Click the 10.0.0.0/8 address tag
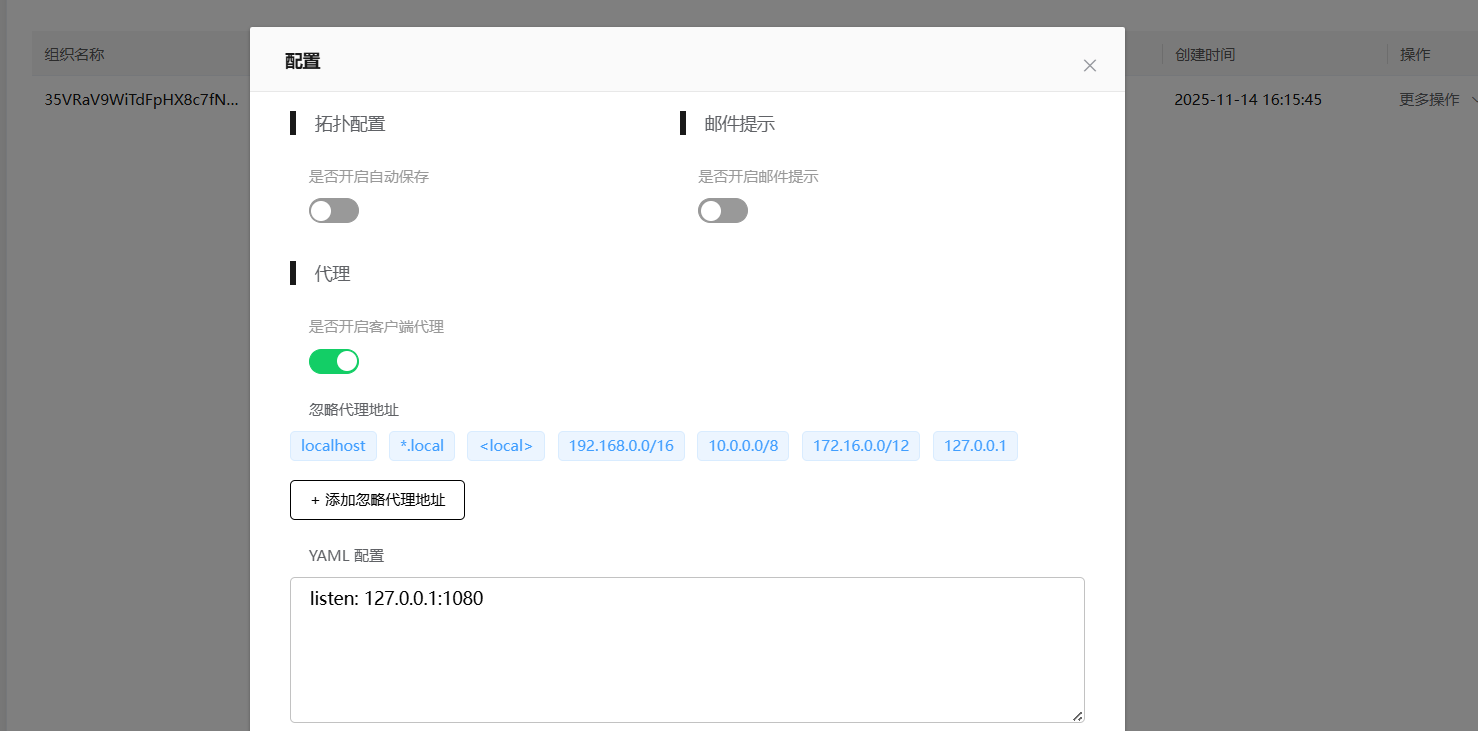The width and height of the screenshot is (1478, 731). pyautogui.click(x=742, y=446)
